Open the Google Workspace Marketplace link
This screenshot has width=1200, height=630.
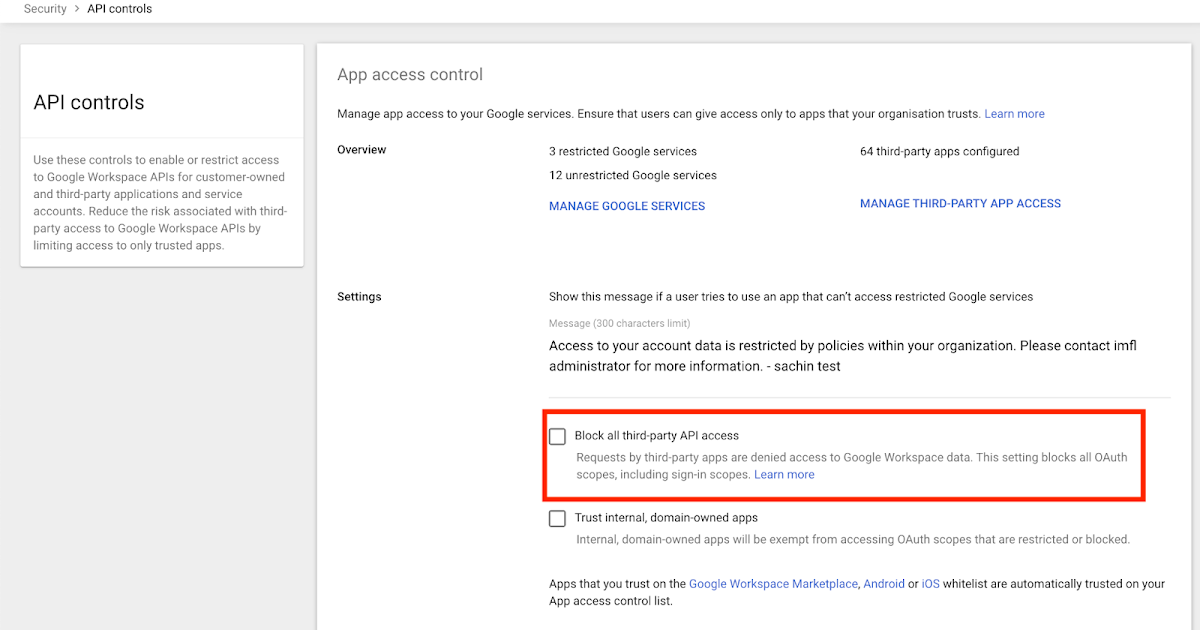tap(773, 584)
